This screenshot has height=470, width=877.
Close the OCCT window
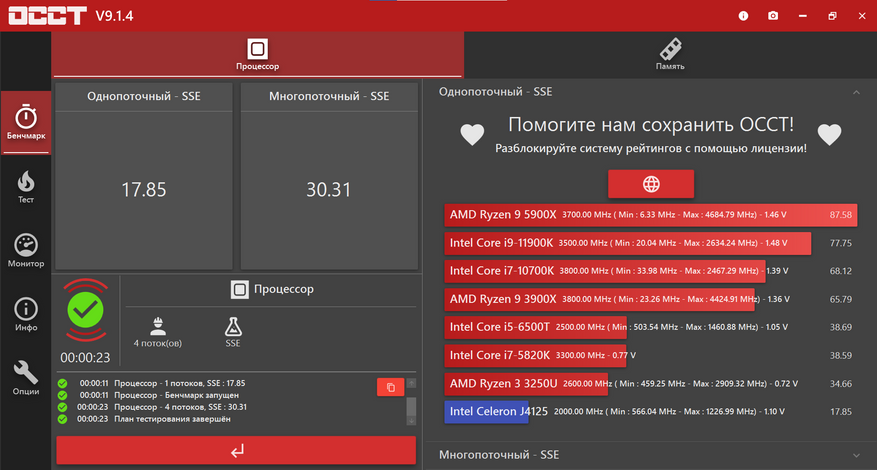[862, 16]
